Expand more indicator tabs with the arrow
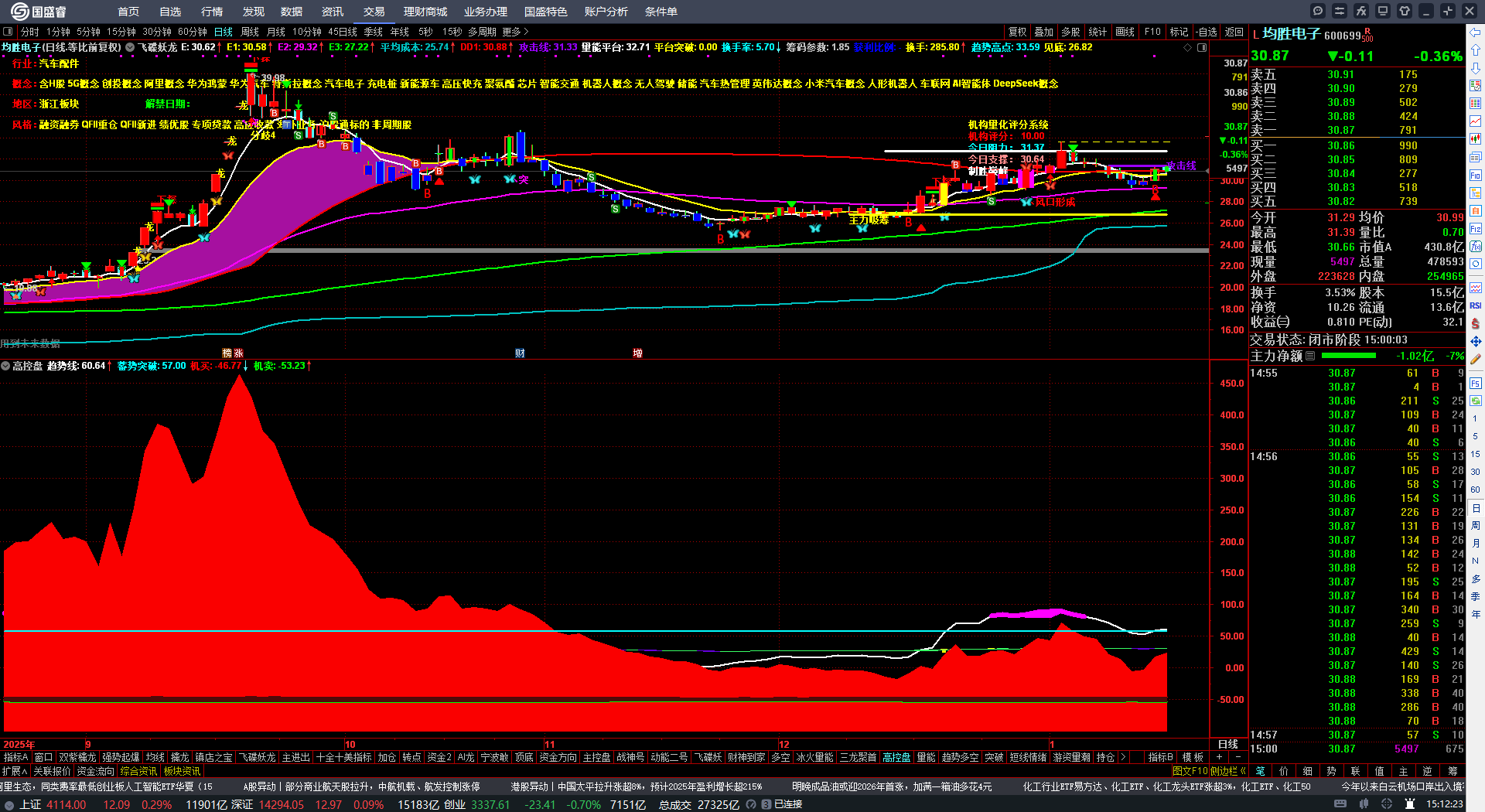This screenshot has width=1485, height=812. 1123,757
